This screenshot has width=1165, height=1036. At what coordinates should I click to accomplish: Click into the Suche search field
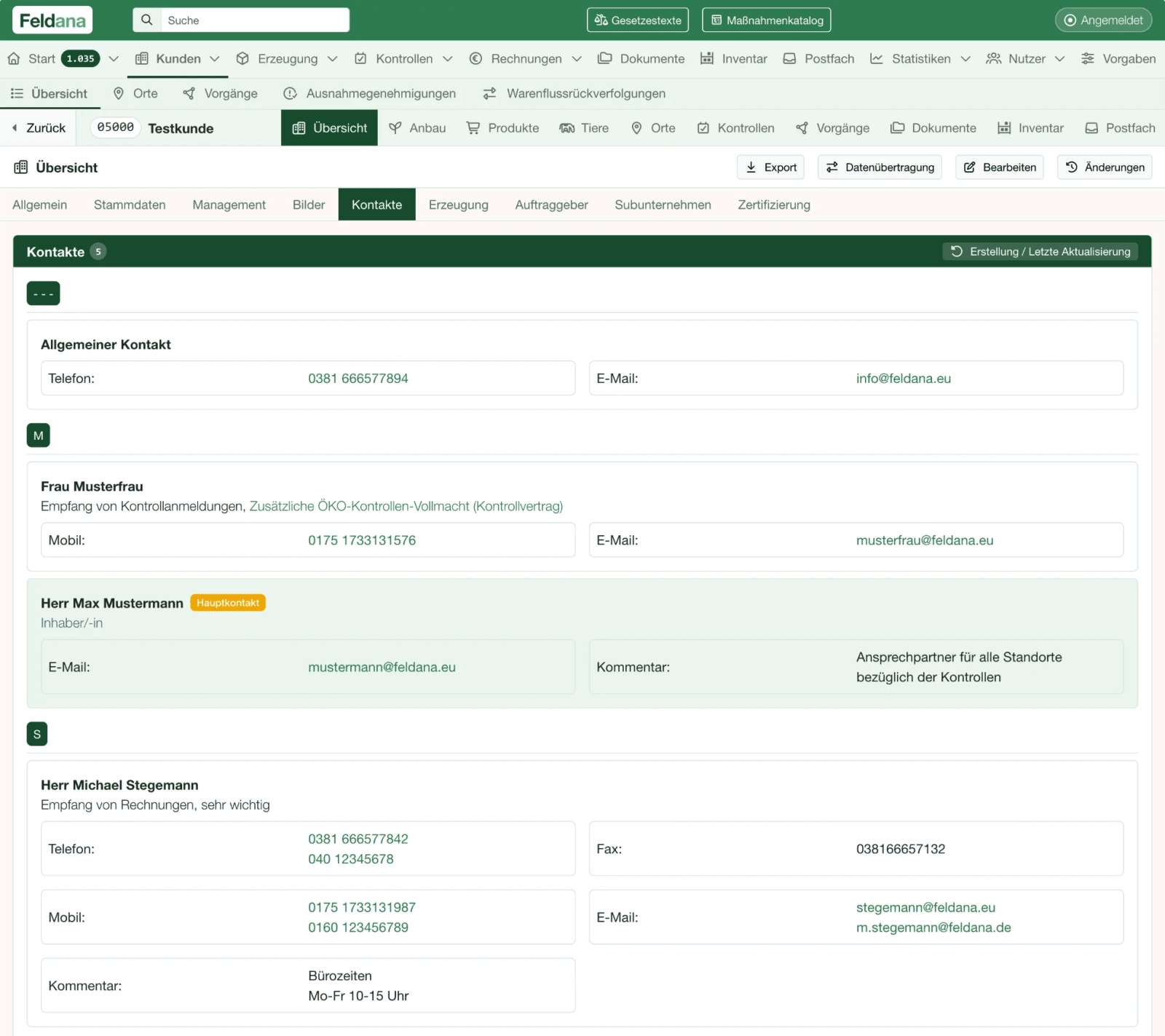pos(255,20)
